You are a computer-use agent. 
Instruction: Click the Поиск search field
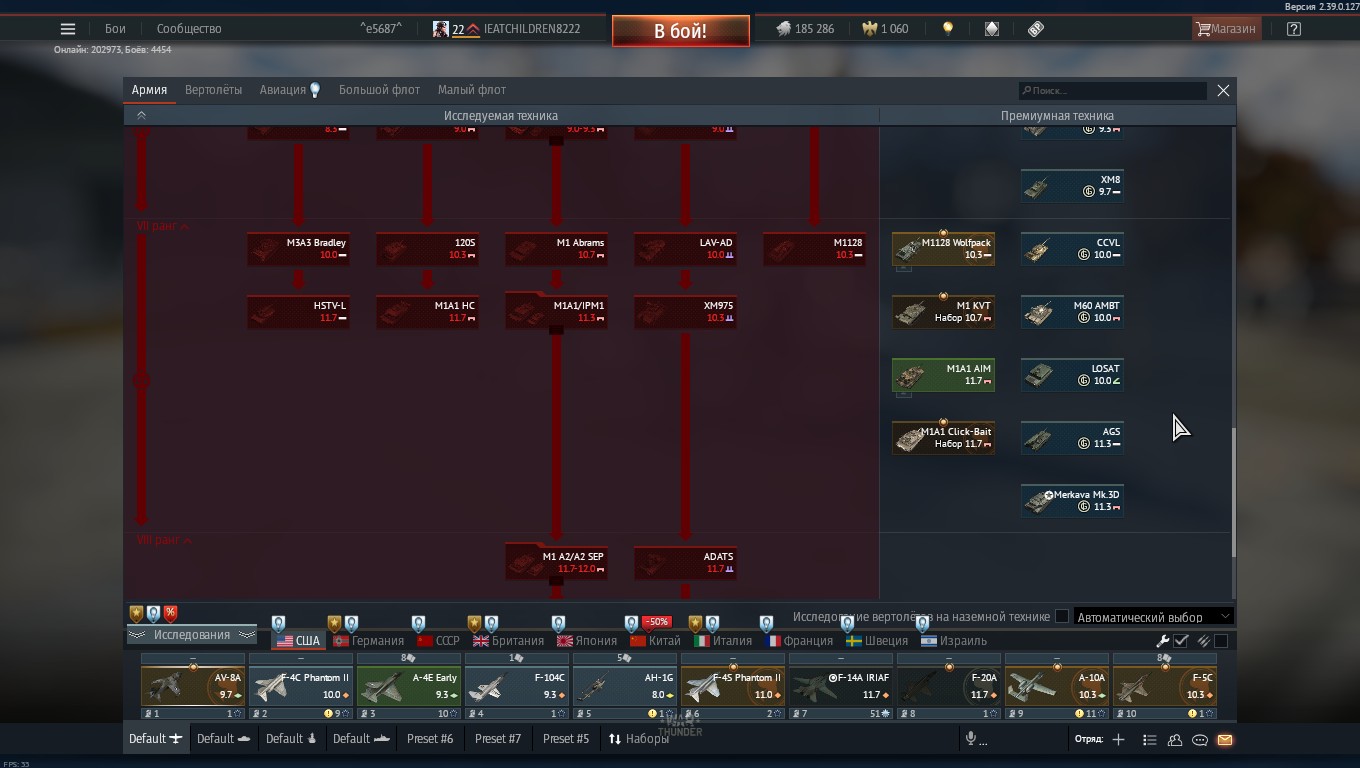pos(1113,91)
